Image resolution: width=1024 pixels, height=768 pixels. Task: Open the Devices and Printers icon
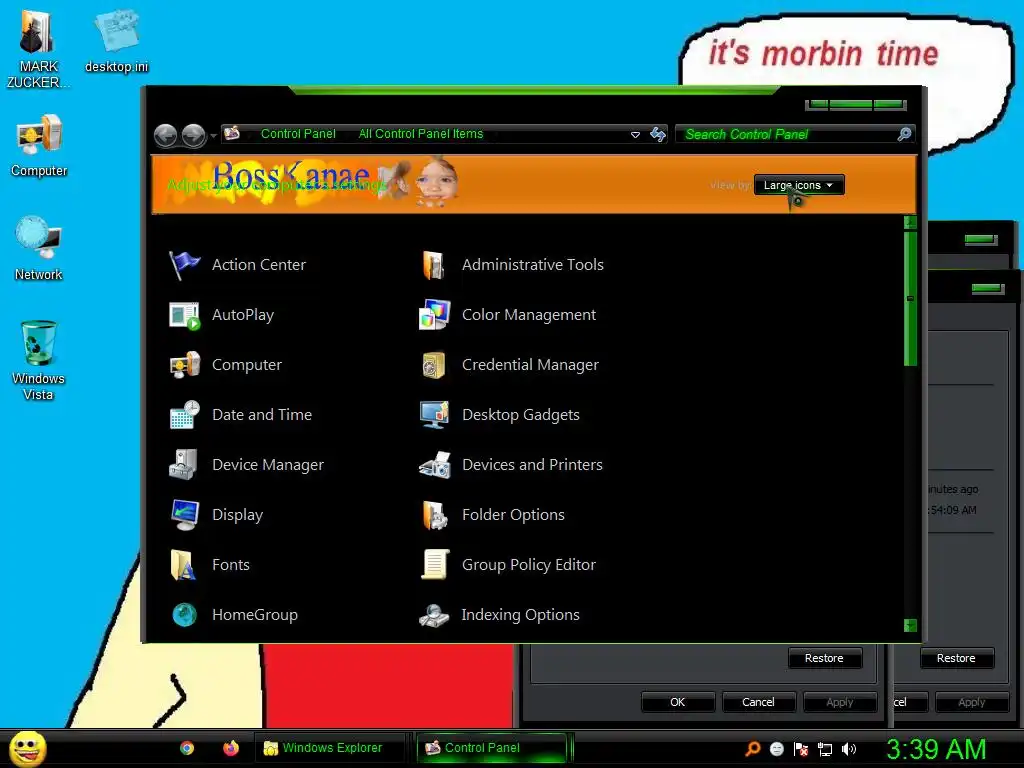tap(434, 465)
